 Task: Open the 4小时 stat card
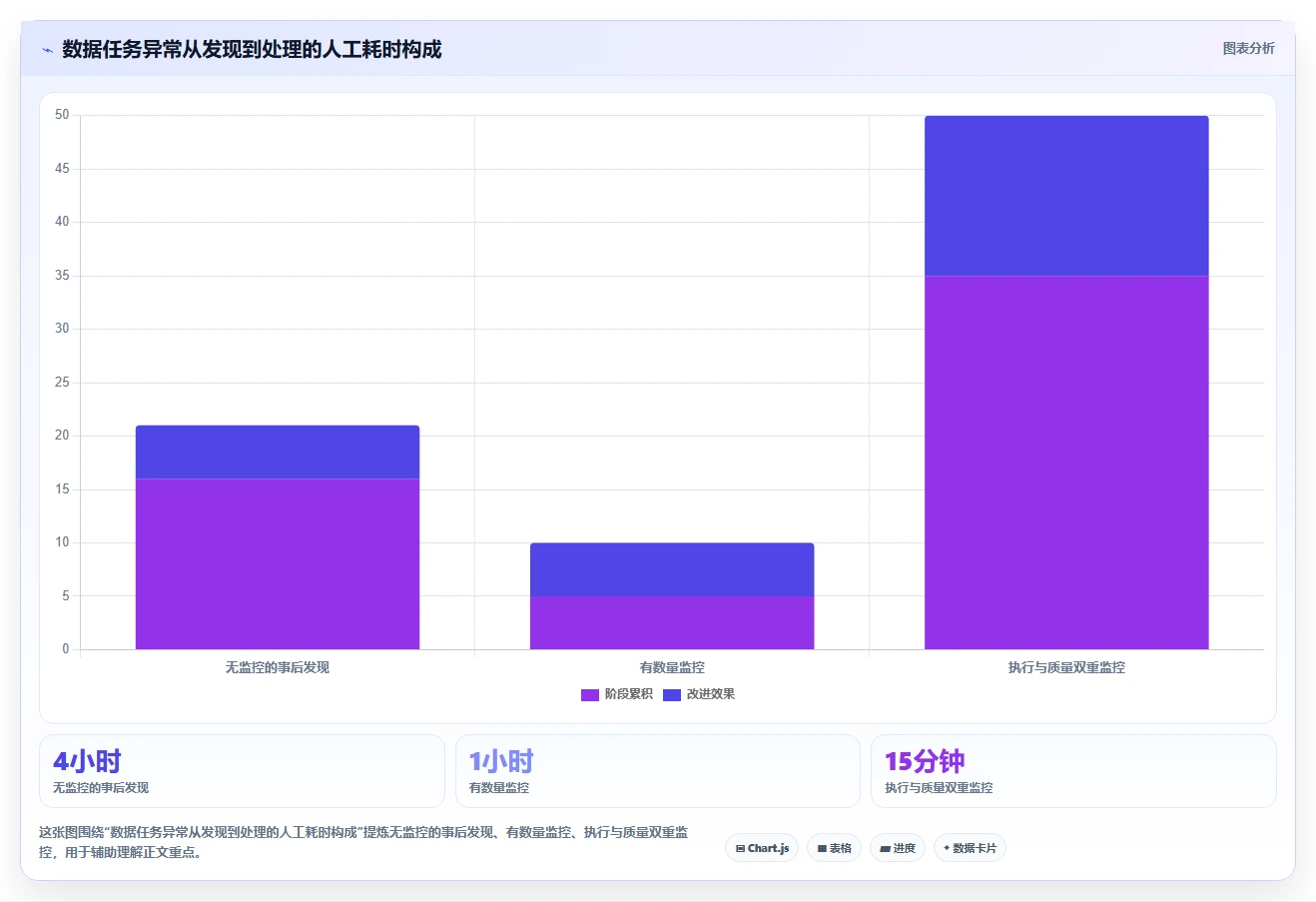click(242, 771)
